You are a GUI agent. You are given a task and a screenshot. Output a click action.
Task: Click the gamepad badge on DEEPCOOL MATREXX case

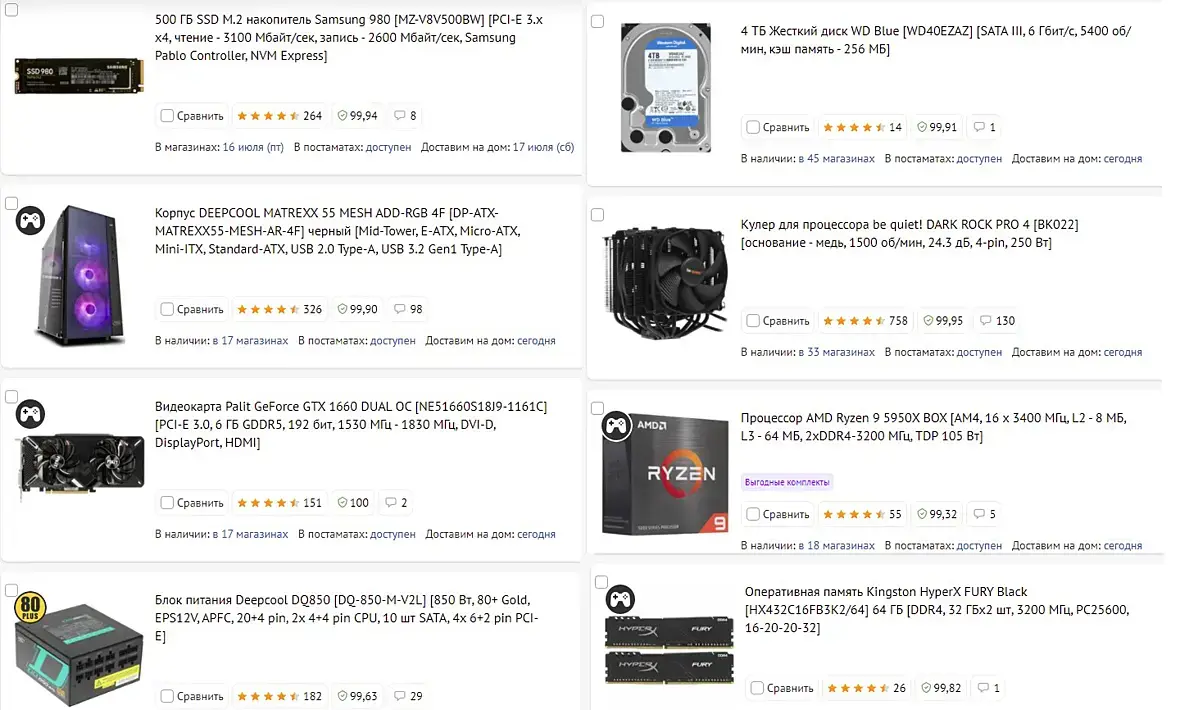point(30,221)
